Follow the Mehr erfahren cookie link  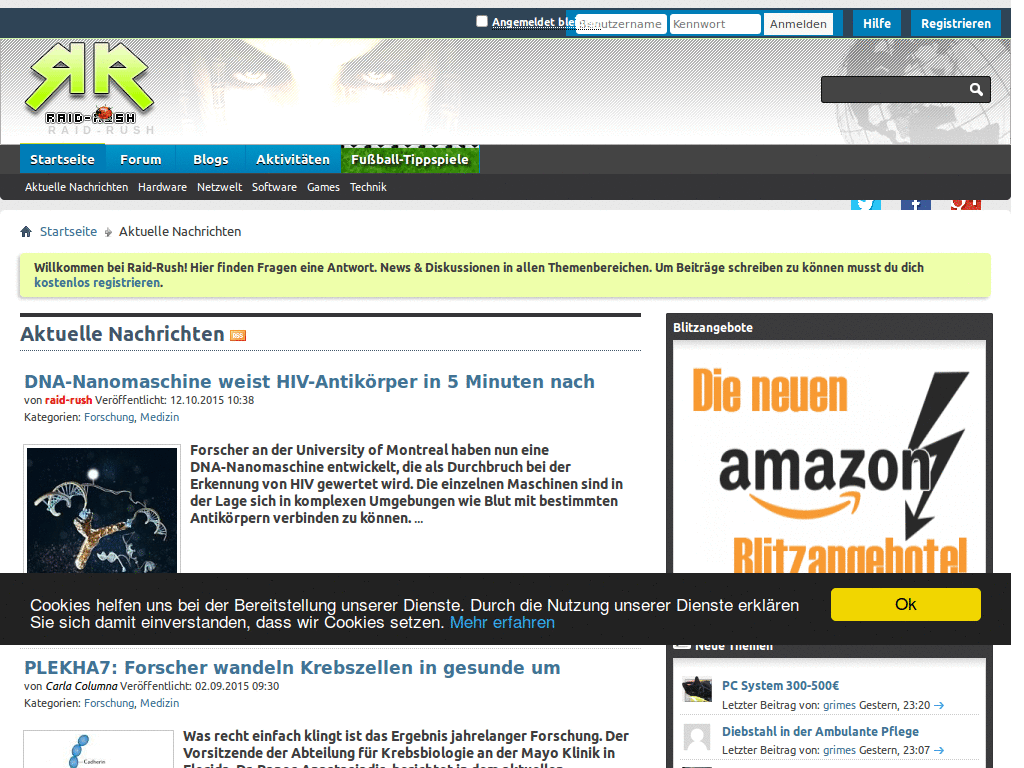pyautogui.click(x=502, y=622)
